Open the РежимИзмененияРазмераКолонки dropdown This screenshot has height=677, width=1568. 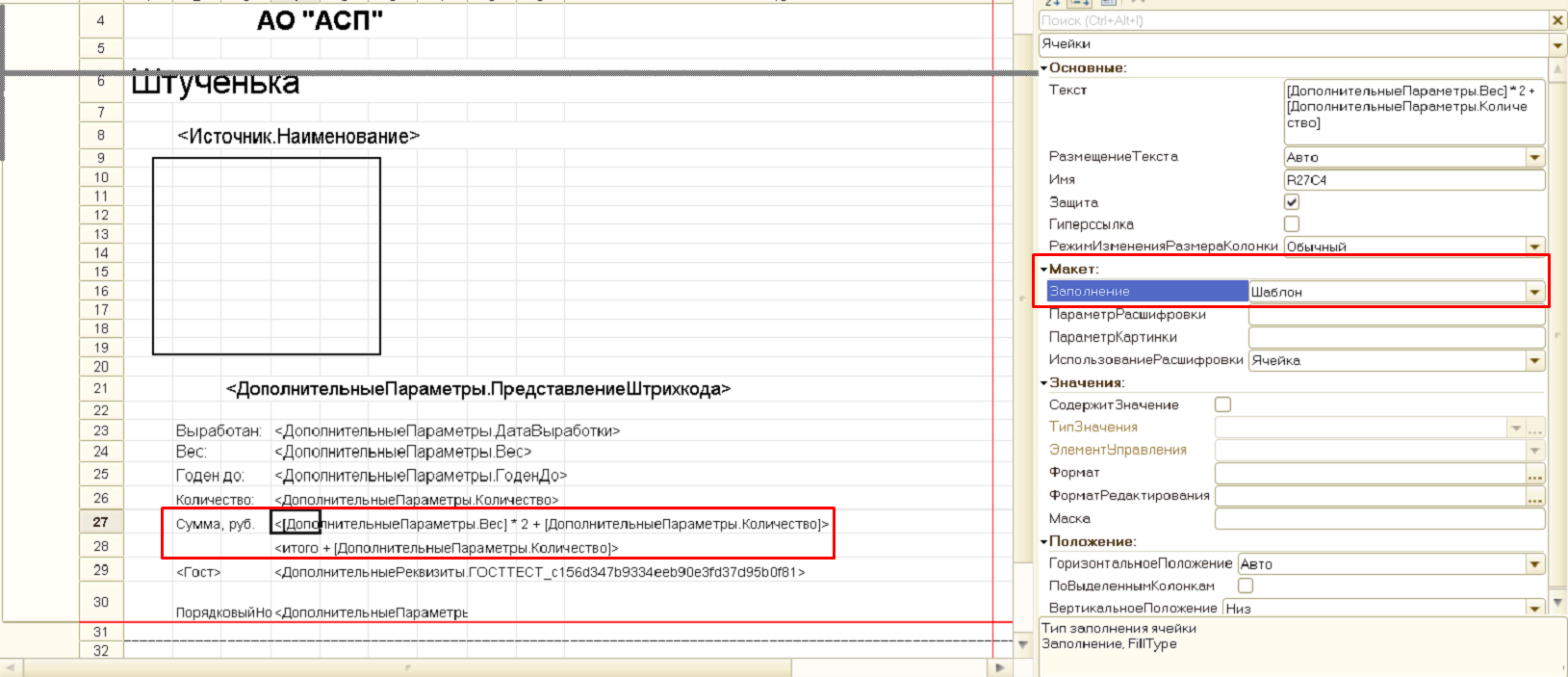1534,247
